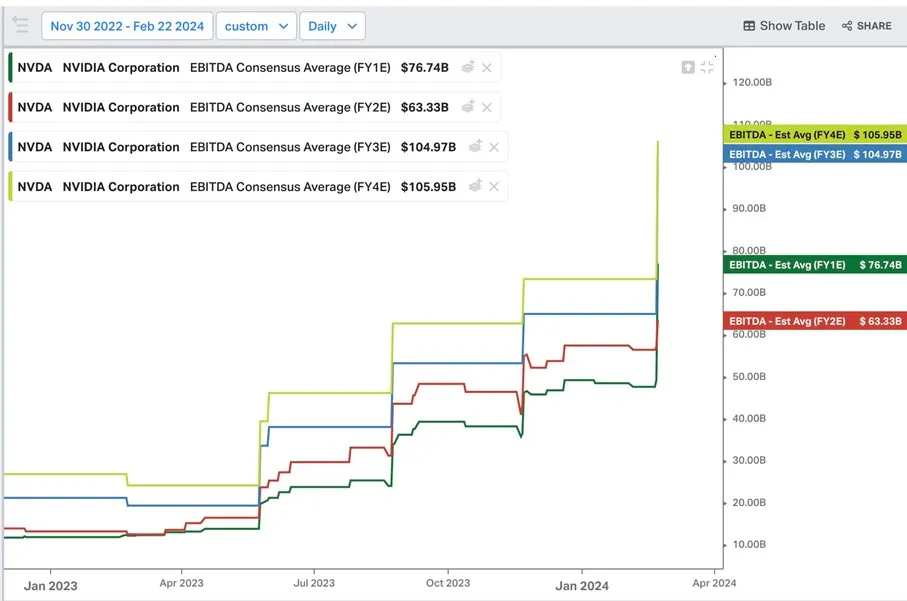Expand the custom period dropdown
Image resolution: width=907 pixels, height=601 pixels.
click(x=256, y=26)
